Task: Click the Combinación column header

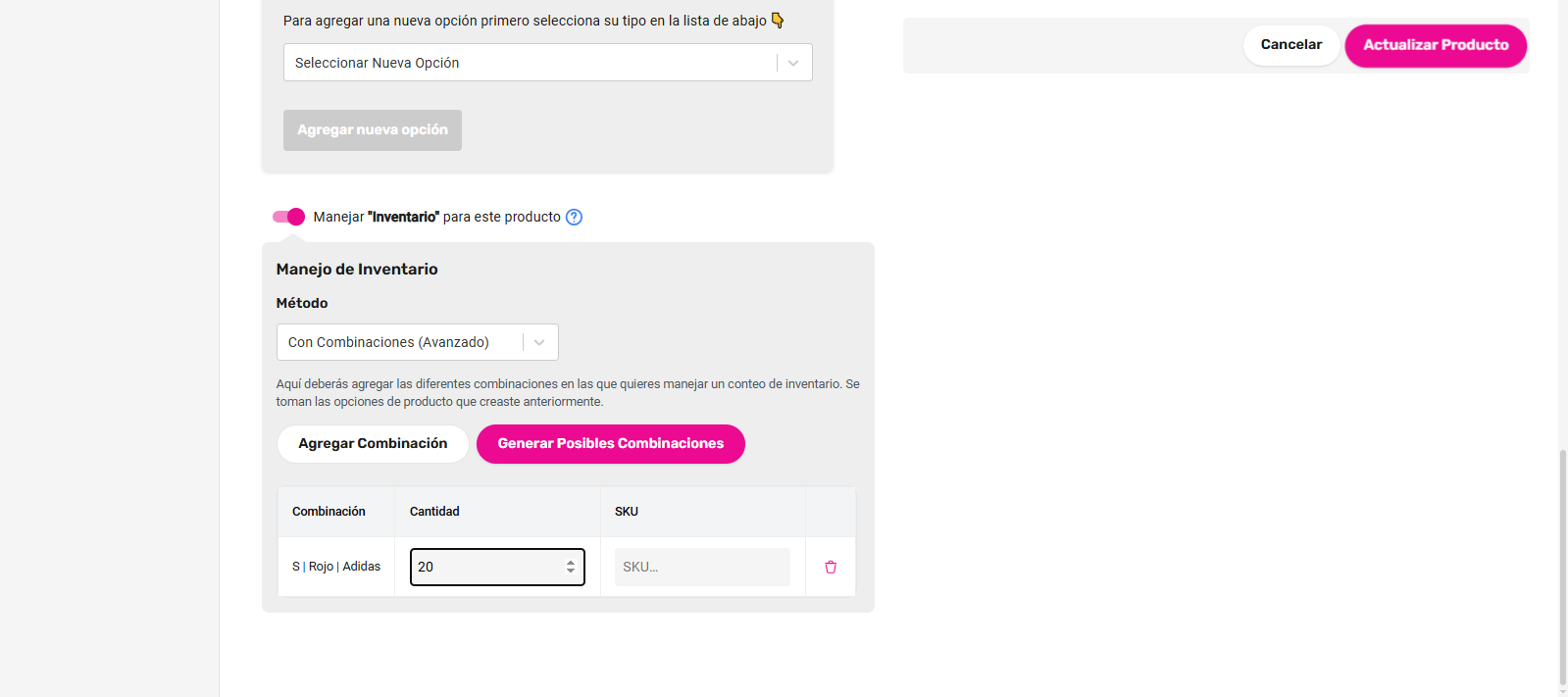Action: pyautogui.click(x=328, y=511)
